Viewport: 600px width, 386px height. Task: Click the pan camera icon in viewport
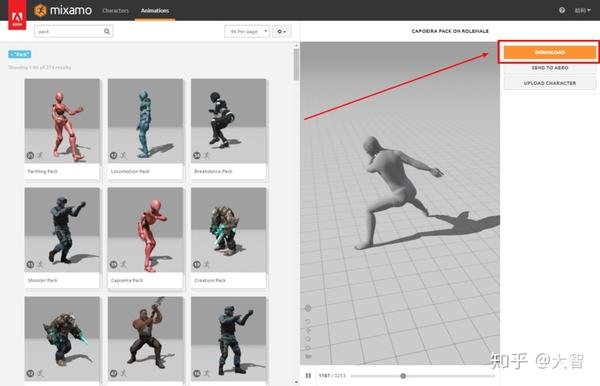(308, 330)
